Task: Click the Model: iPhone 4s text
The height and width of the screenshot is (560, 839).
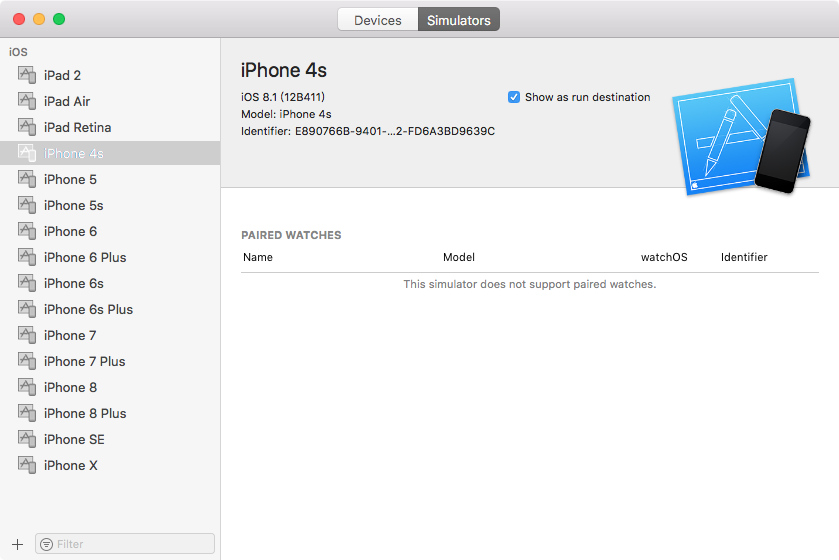Action: [286, 114]
